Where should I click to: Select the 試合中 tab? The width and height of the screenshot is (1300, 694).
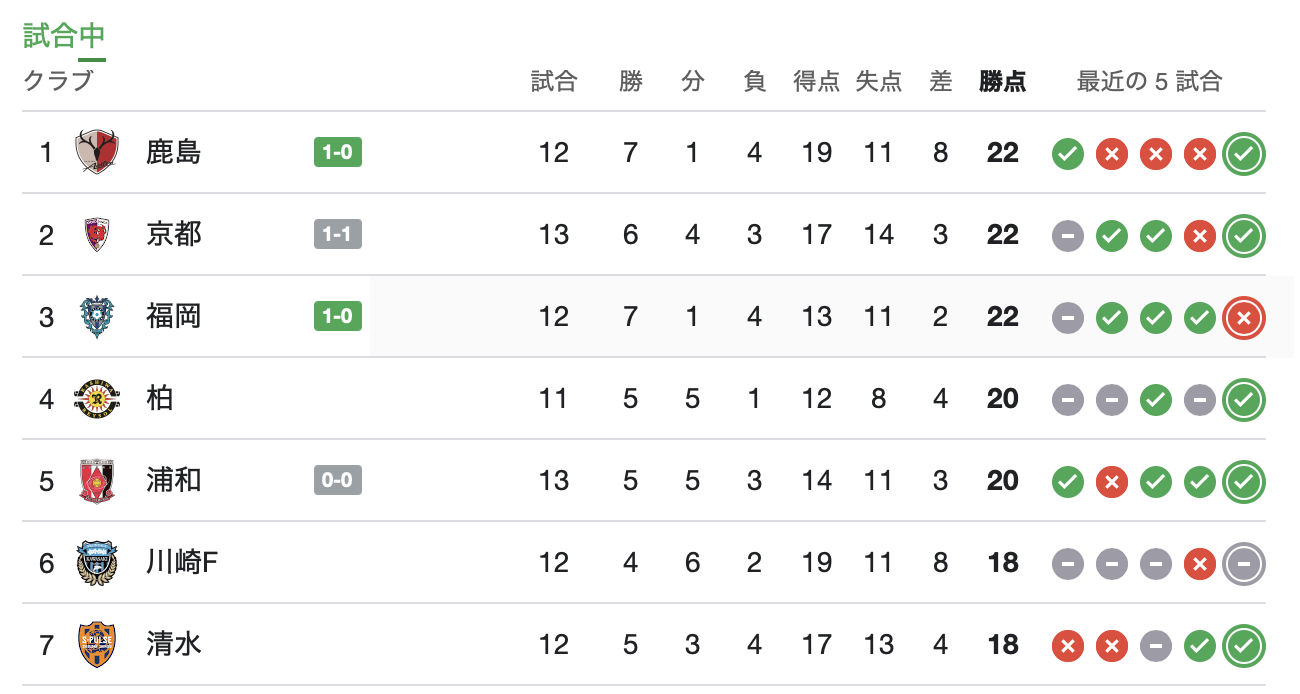64,37
